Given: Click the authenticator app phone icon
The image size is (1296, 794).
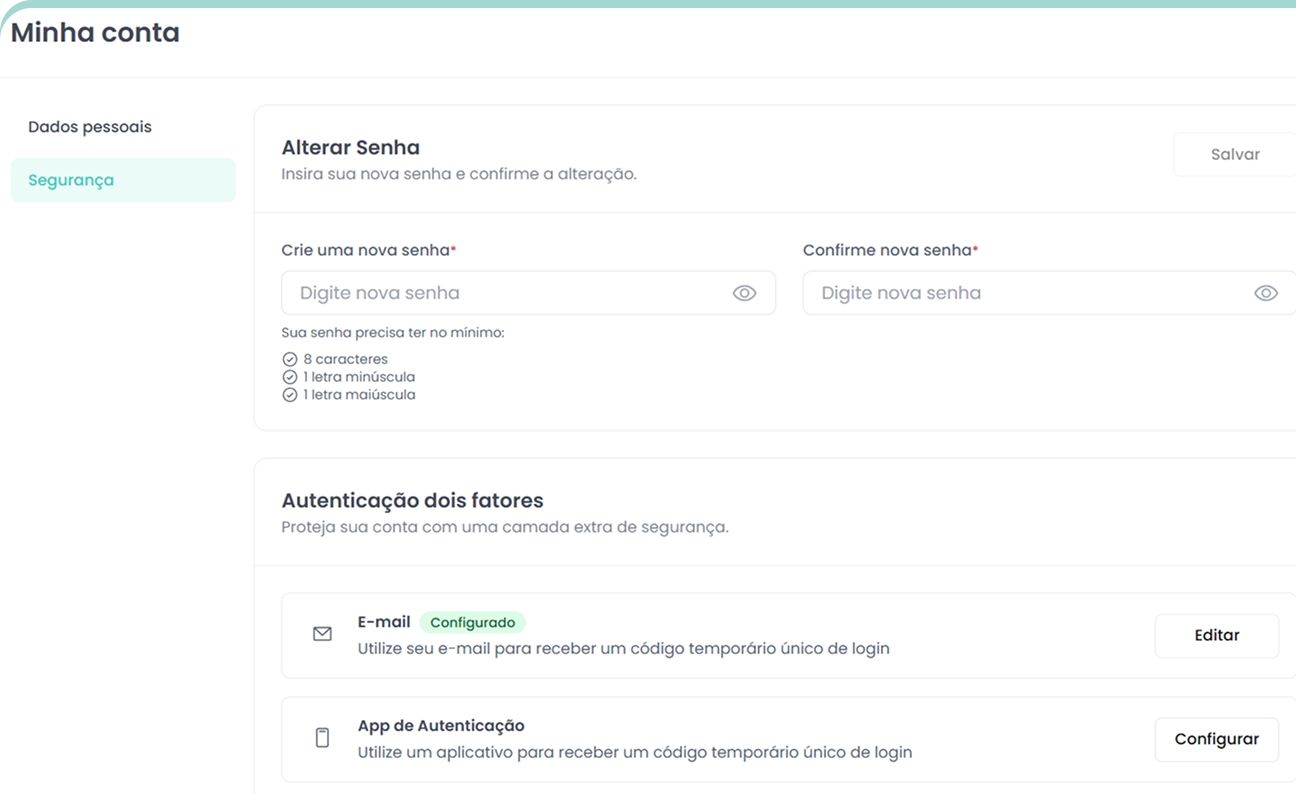Looking at the screenshot, I should point(322,738).
